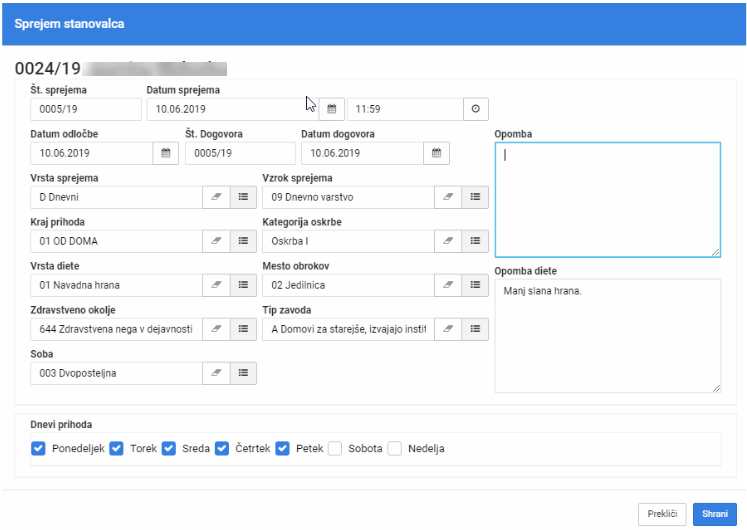Open list for Tip zavoda
Viewport: 747px width, 530px height.
coord(475,329)
